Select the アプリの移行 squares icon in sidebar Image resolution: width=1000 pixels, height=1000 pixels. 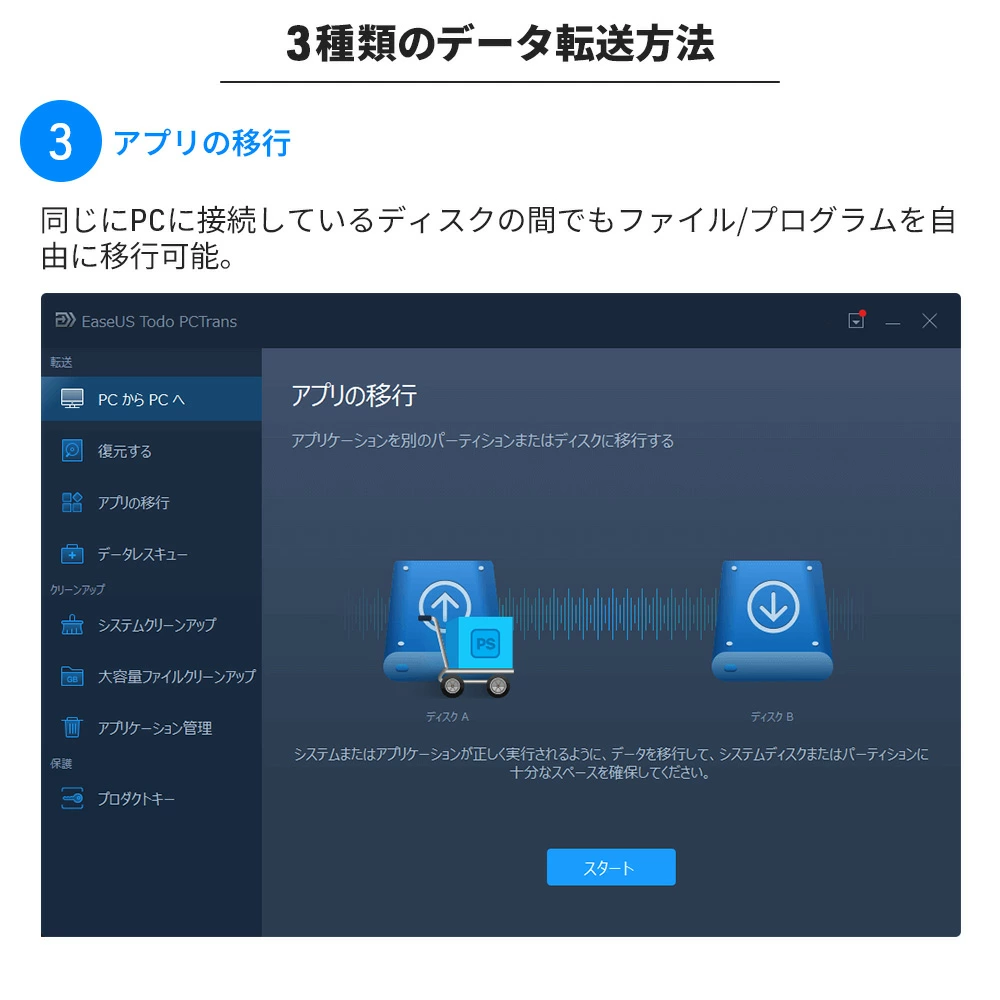[x=72, y=502]
